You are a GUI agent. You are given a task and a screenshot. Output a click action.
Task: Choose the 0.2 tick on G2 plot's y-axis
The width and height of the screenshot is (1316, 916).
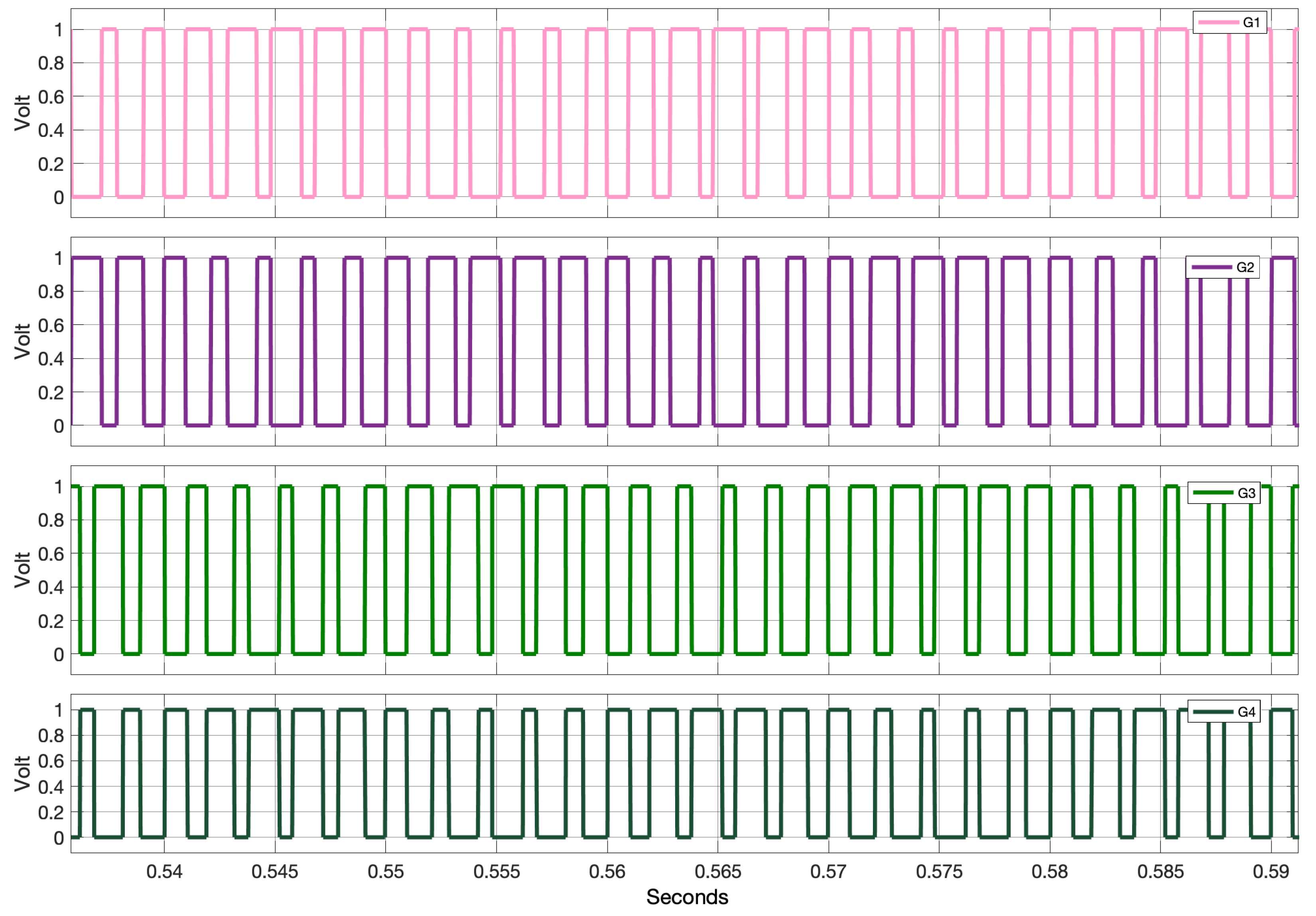51,393
